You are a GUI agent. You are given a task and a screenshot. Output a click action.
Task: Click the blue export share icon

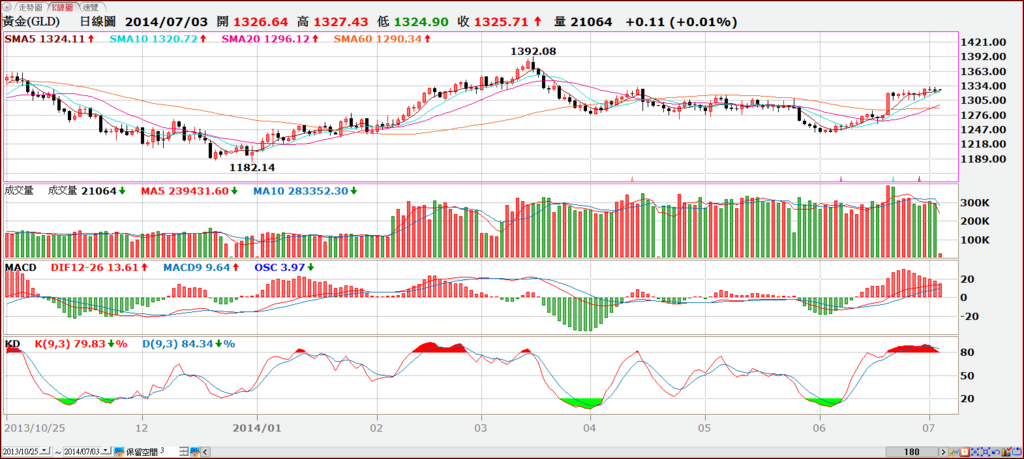click(x=1017, y=451)
